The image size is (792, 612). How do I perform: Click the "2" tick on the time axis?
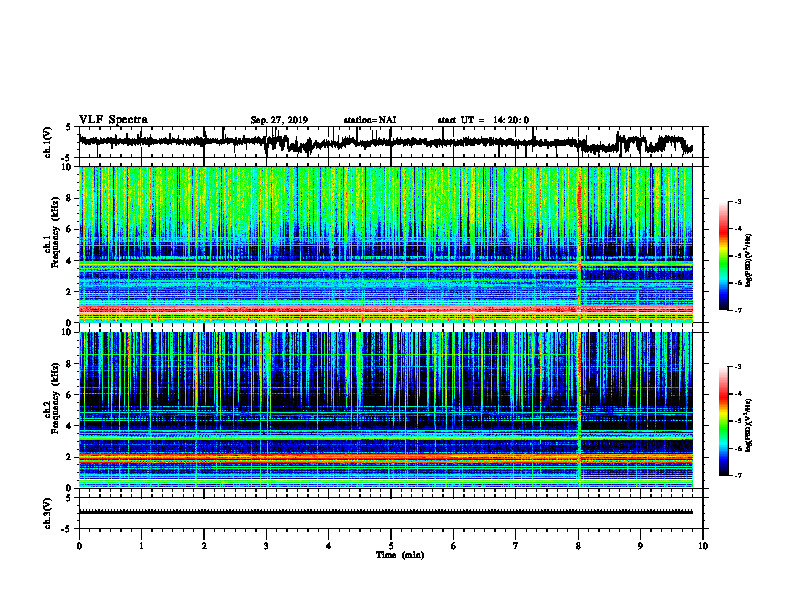click(204, 546)
